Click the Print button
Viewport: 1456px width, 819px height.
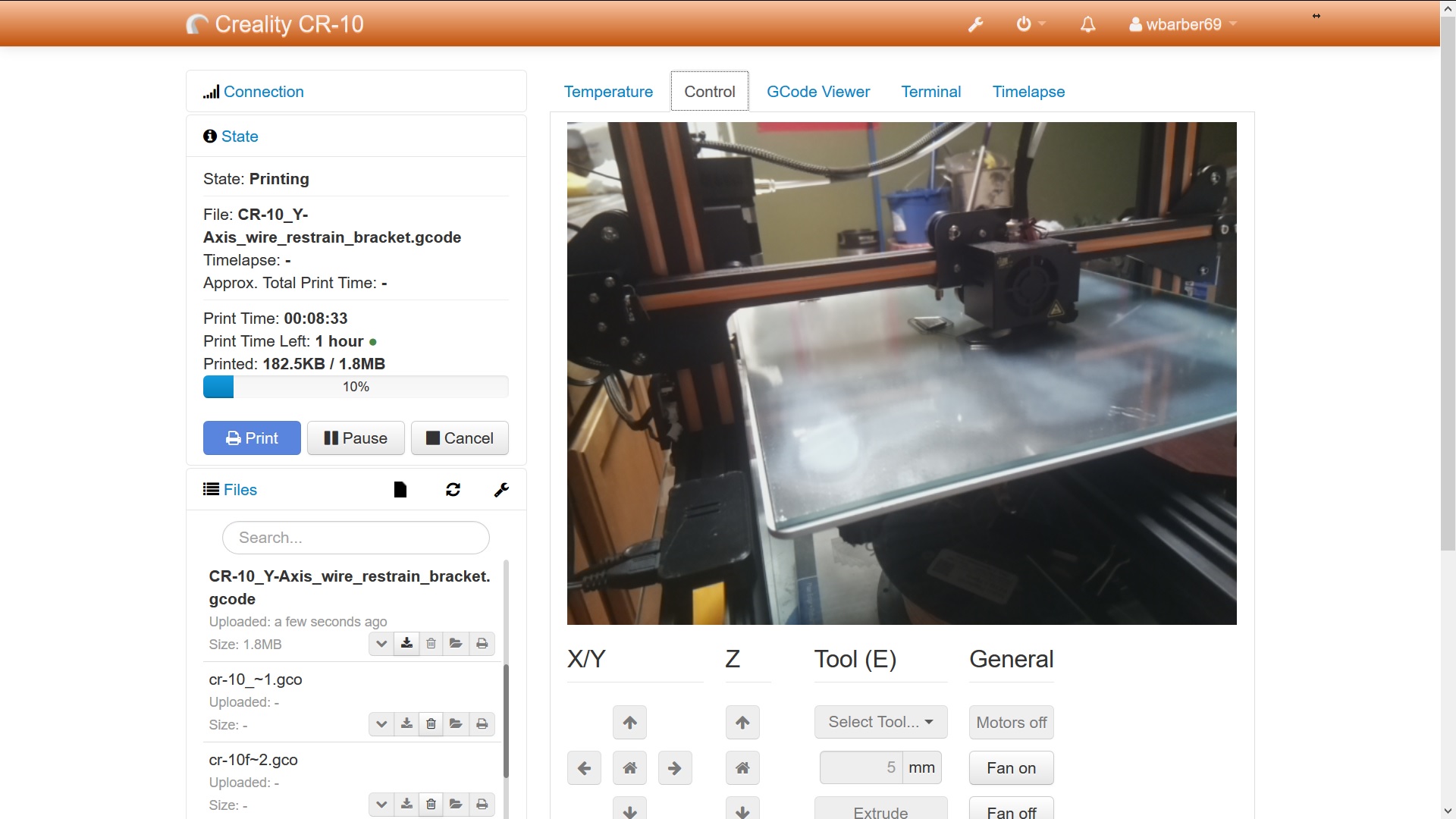coord(252,438)
